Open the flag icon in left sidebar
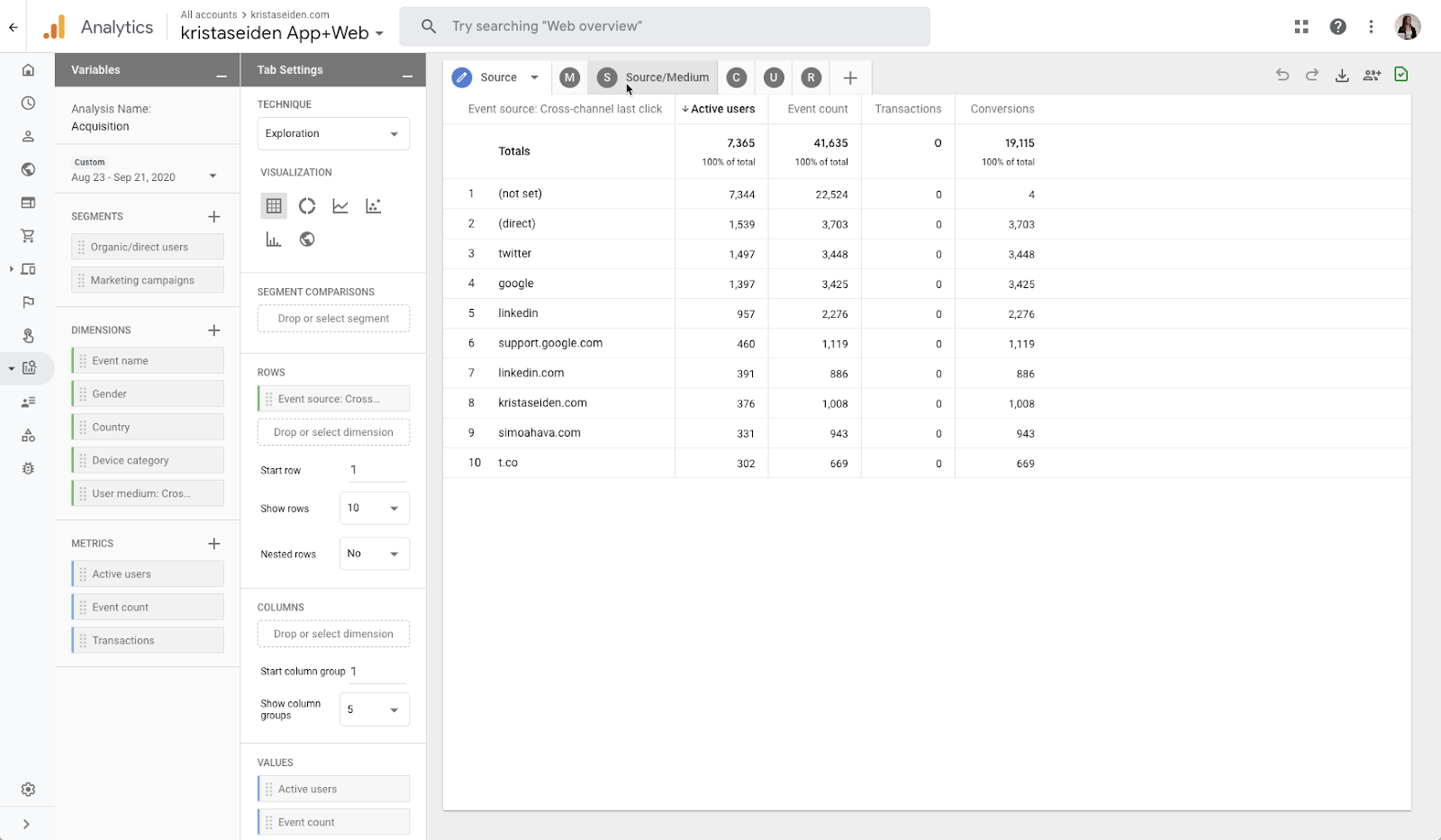 pos(28,303)
